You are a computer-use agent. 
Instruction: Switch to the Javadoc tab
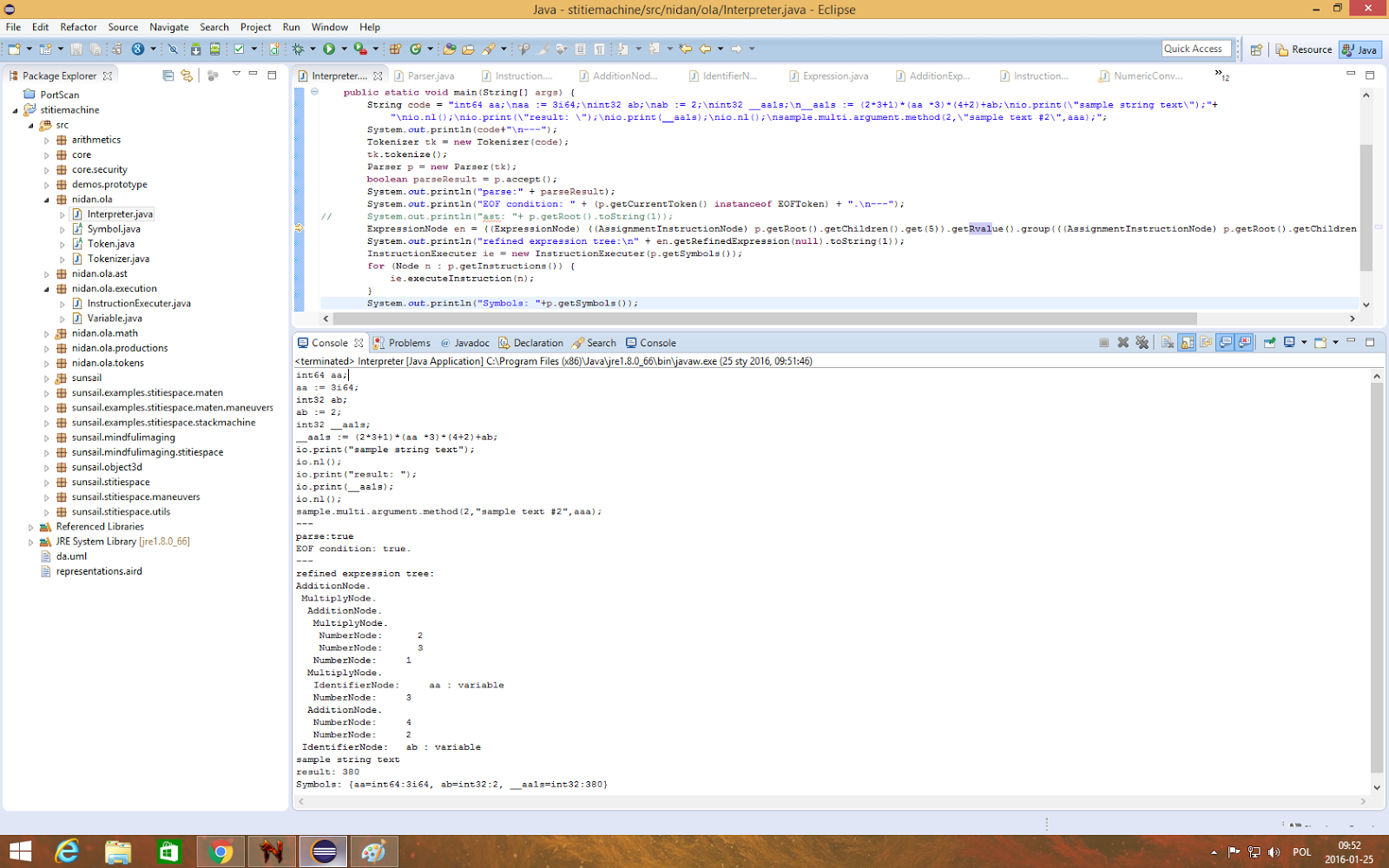(464, 343)
